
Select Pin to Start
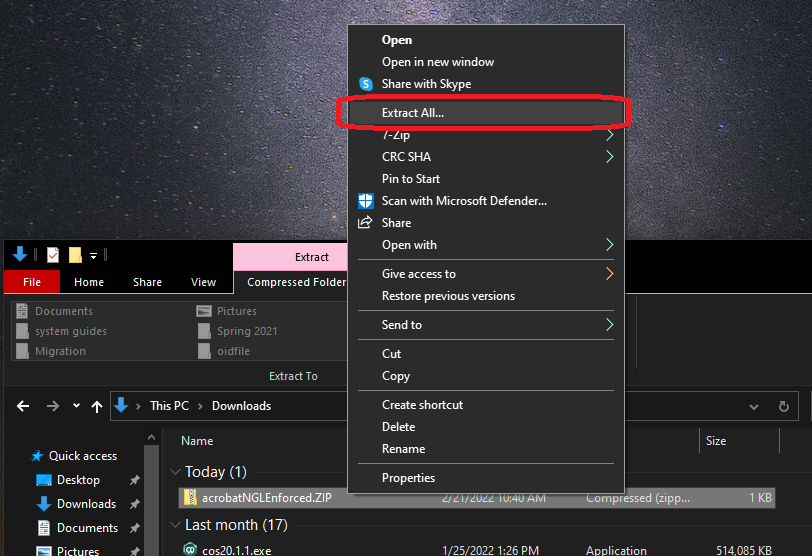pos(486,179)
